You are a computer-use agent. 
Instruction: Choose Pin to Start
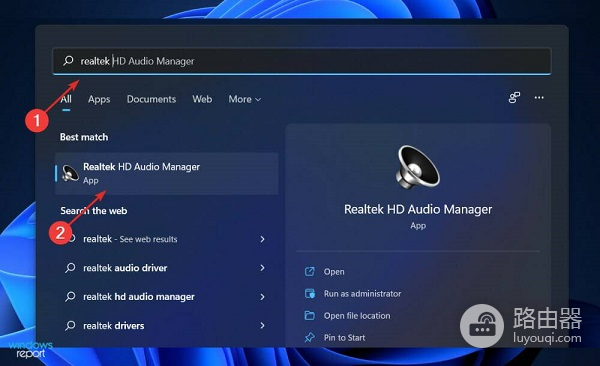click(344, 337)
